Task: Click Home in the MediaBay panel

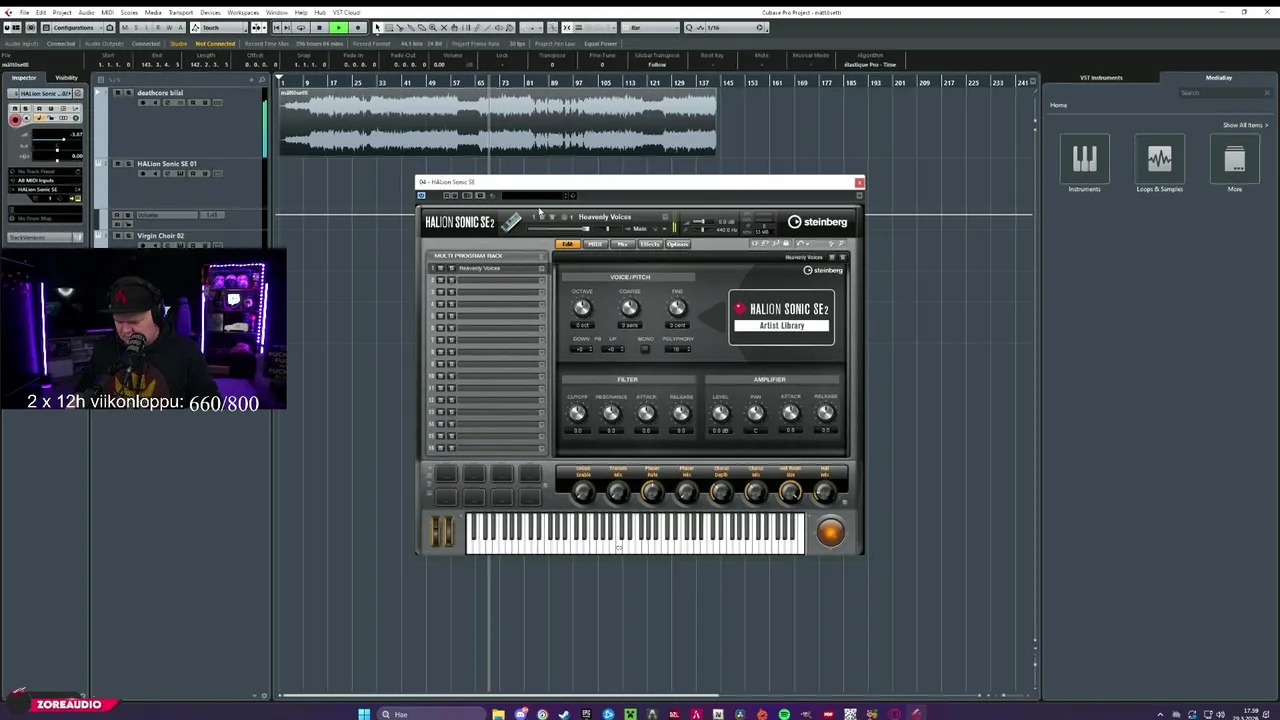Action: pos(1058,105)
